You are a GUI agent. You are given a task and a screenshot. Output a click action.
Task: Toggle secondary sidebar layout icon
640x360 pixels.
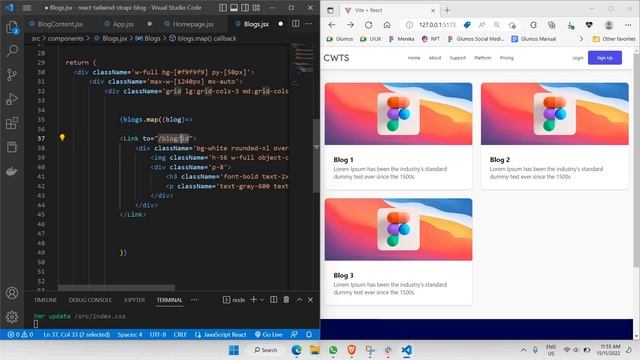(245, 7)
